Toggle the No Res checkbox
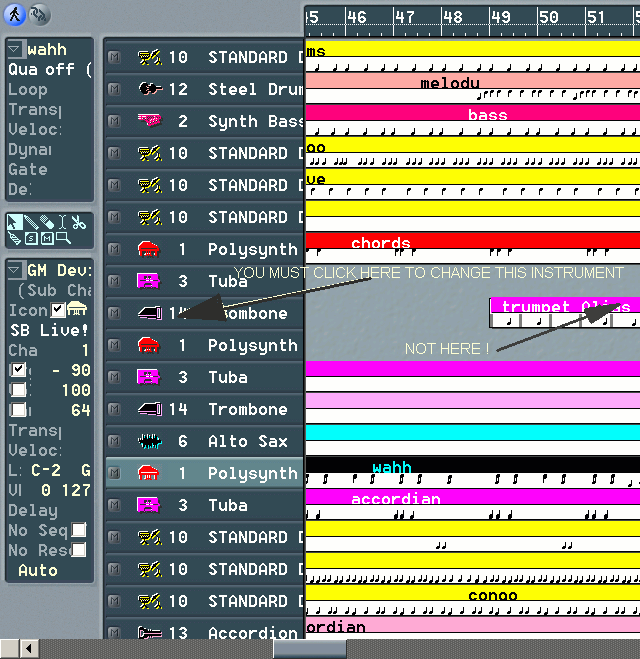 79,549
